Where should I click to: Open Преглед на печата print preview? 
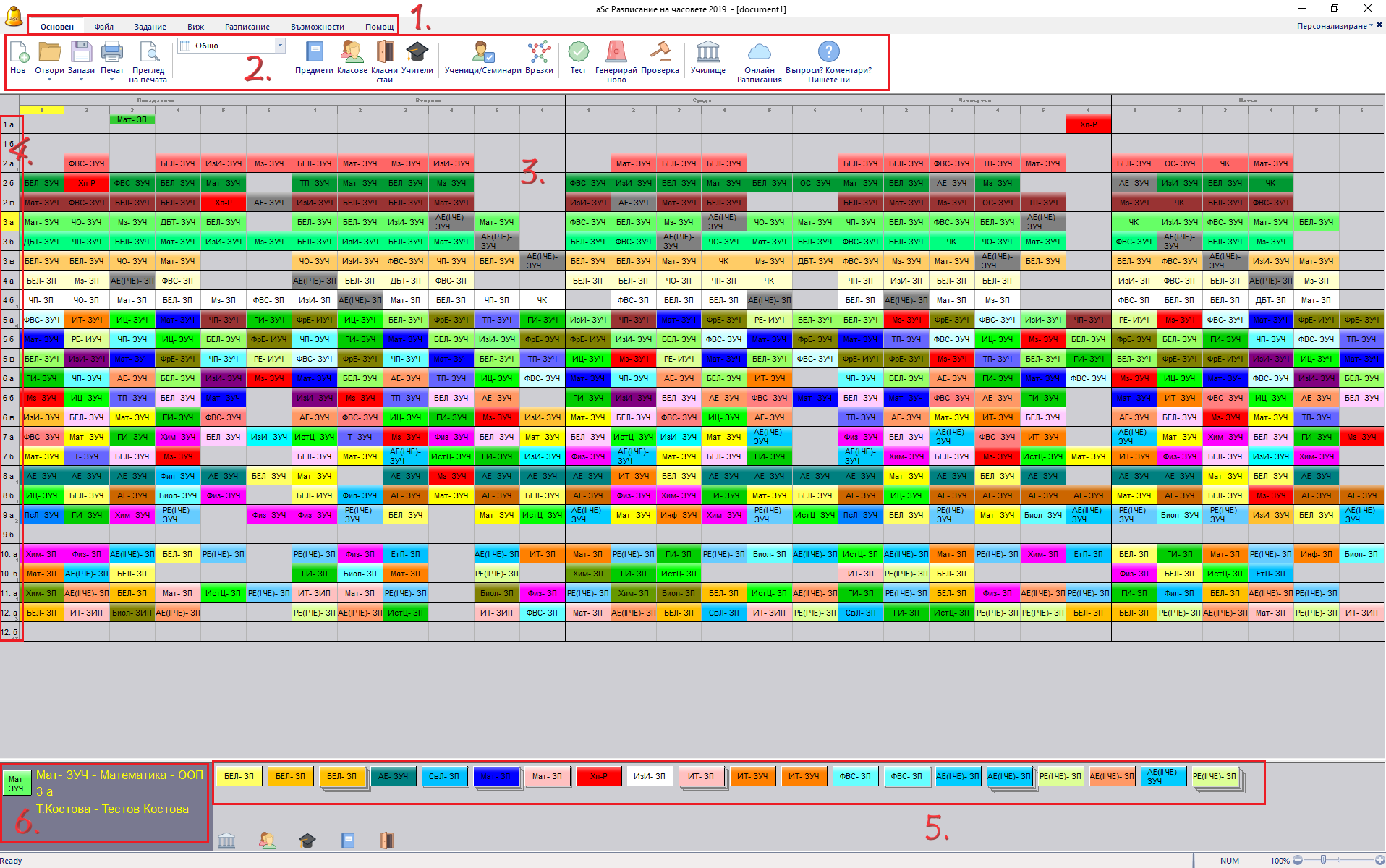pyautogui.click(x=148, y=53)
